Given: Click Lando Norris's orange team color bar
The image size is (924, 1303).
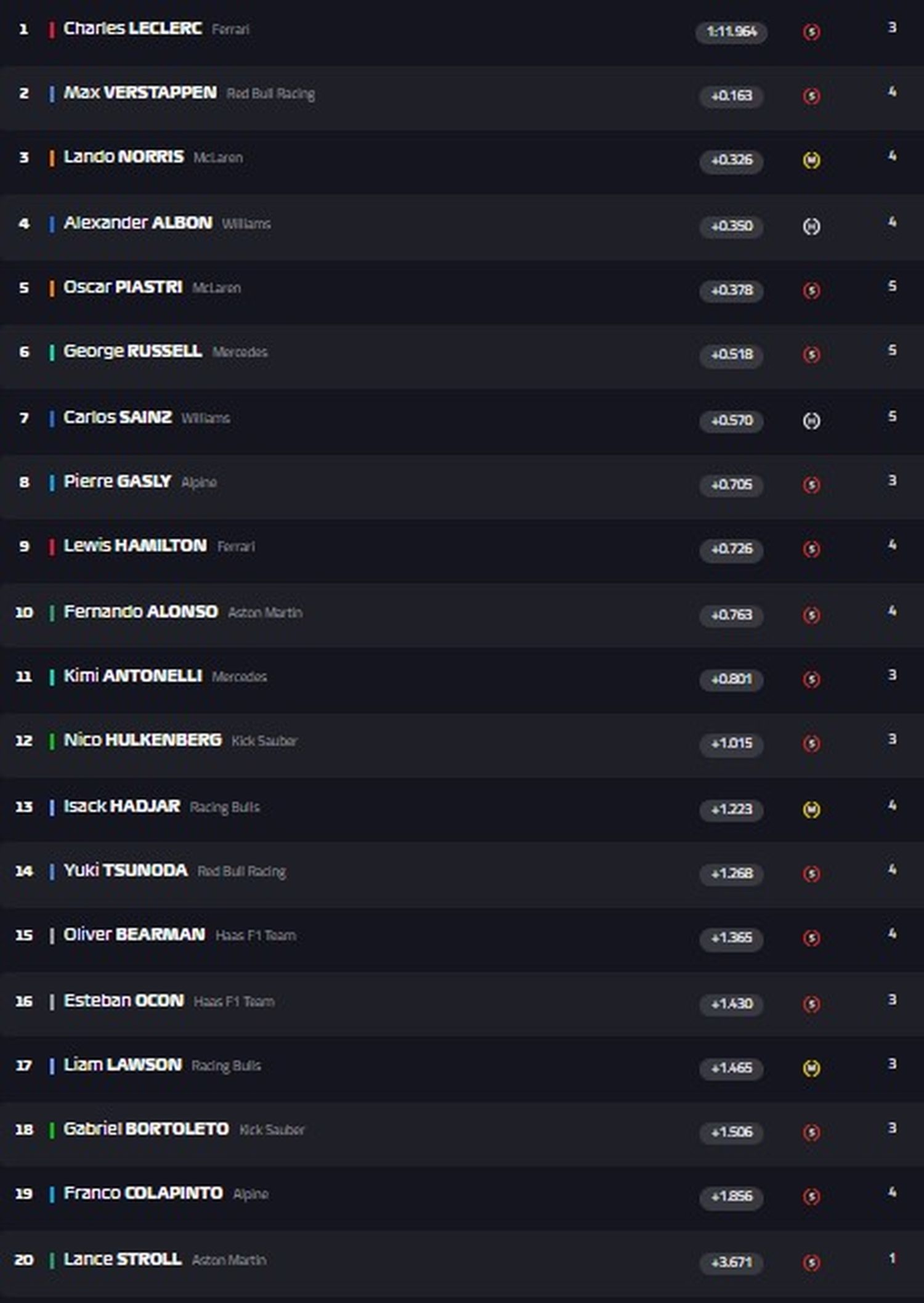Looking at the screenshot, I should [x=52, y=158].
